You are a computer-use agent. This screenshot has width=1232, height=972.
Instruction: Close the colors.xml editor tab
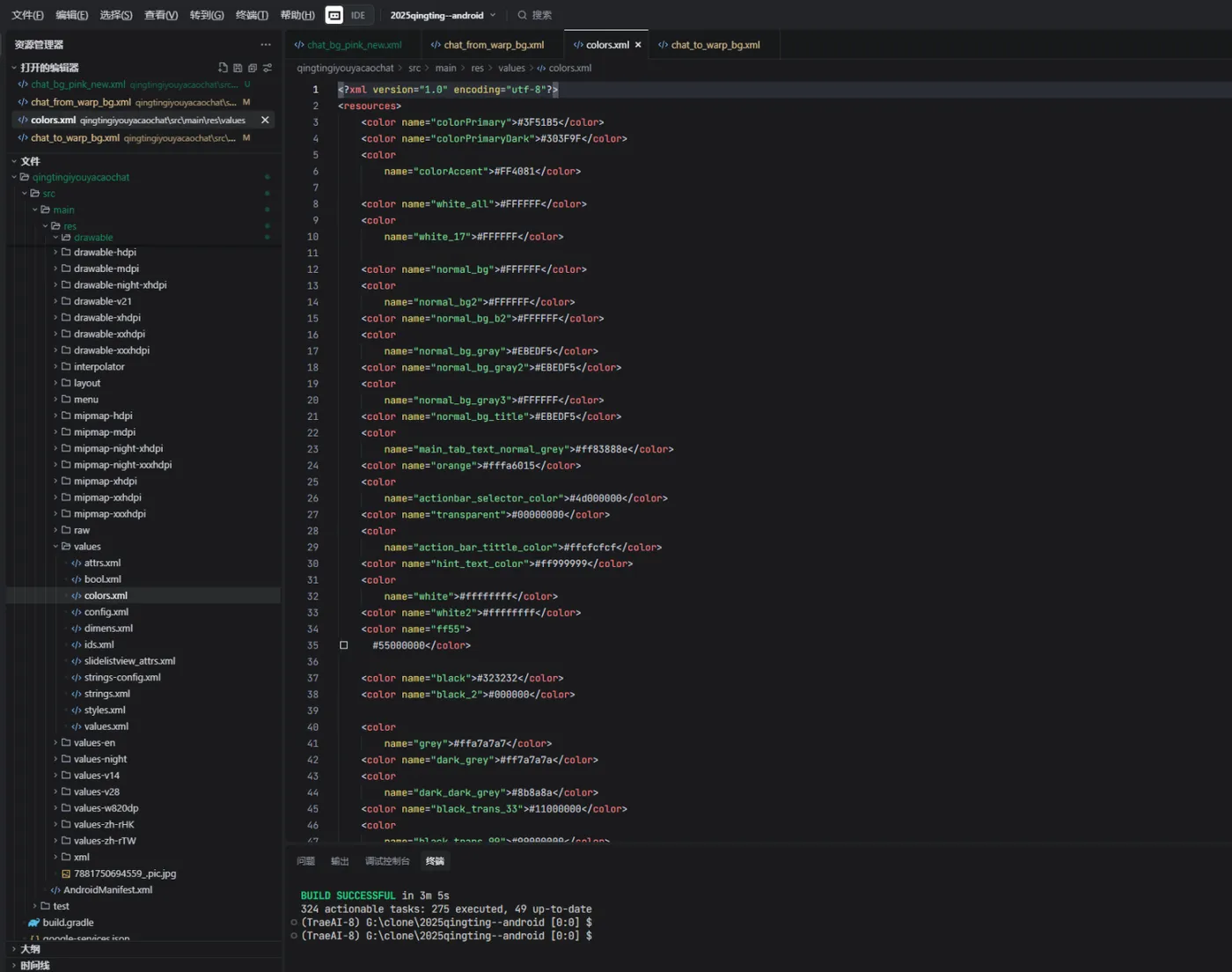(638, 45)
